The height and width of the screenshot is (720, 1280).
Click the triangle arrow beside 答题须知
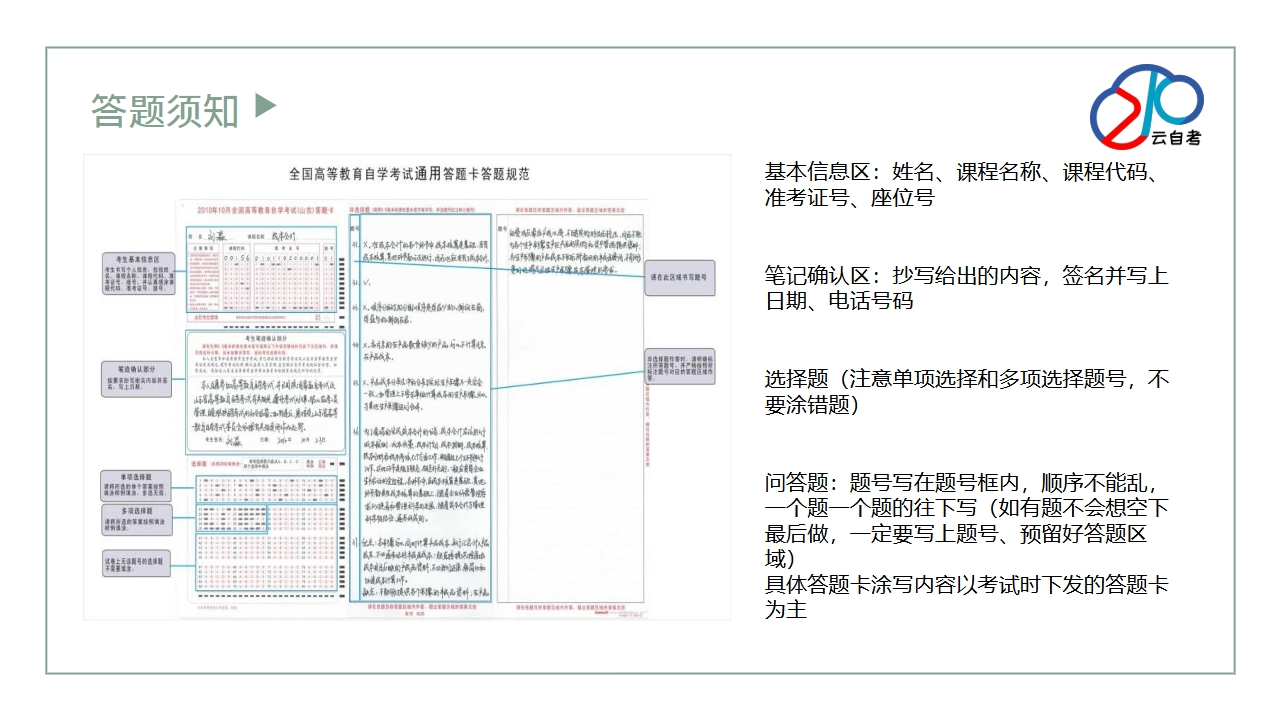(x=265, y=106)
